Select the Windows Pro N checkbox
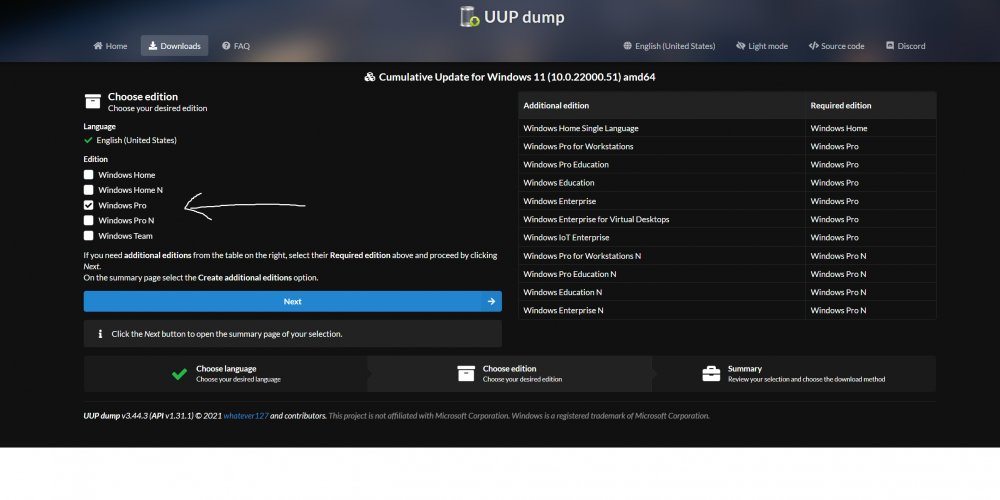The image size is (1000, 500). [89, 221]
